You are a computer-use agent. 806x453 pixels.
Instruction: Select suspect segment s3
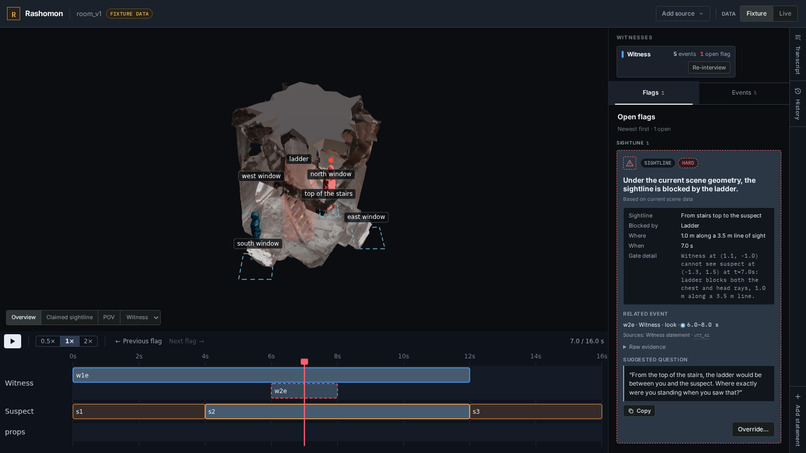point(536,411)
